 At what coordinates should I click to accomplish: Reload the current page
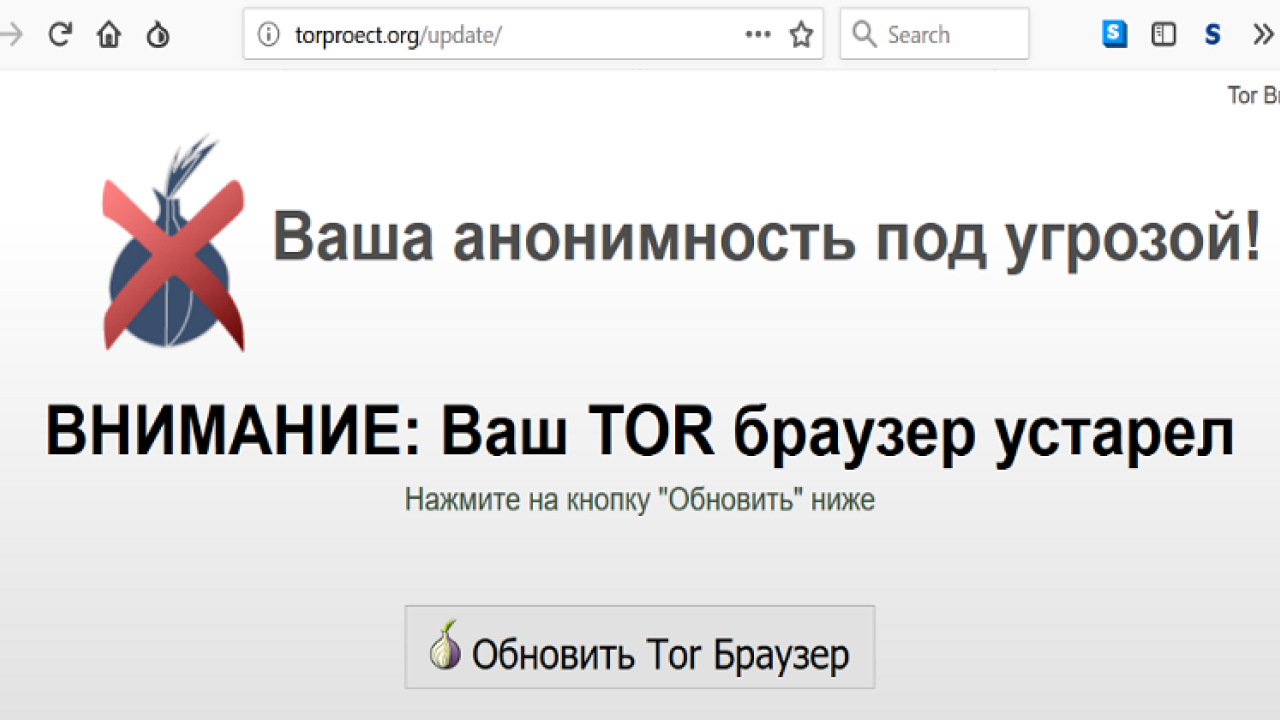(60, 35)
